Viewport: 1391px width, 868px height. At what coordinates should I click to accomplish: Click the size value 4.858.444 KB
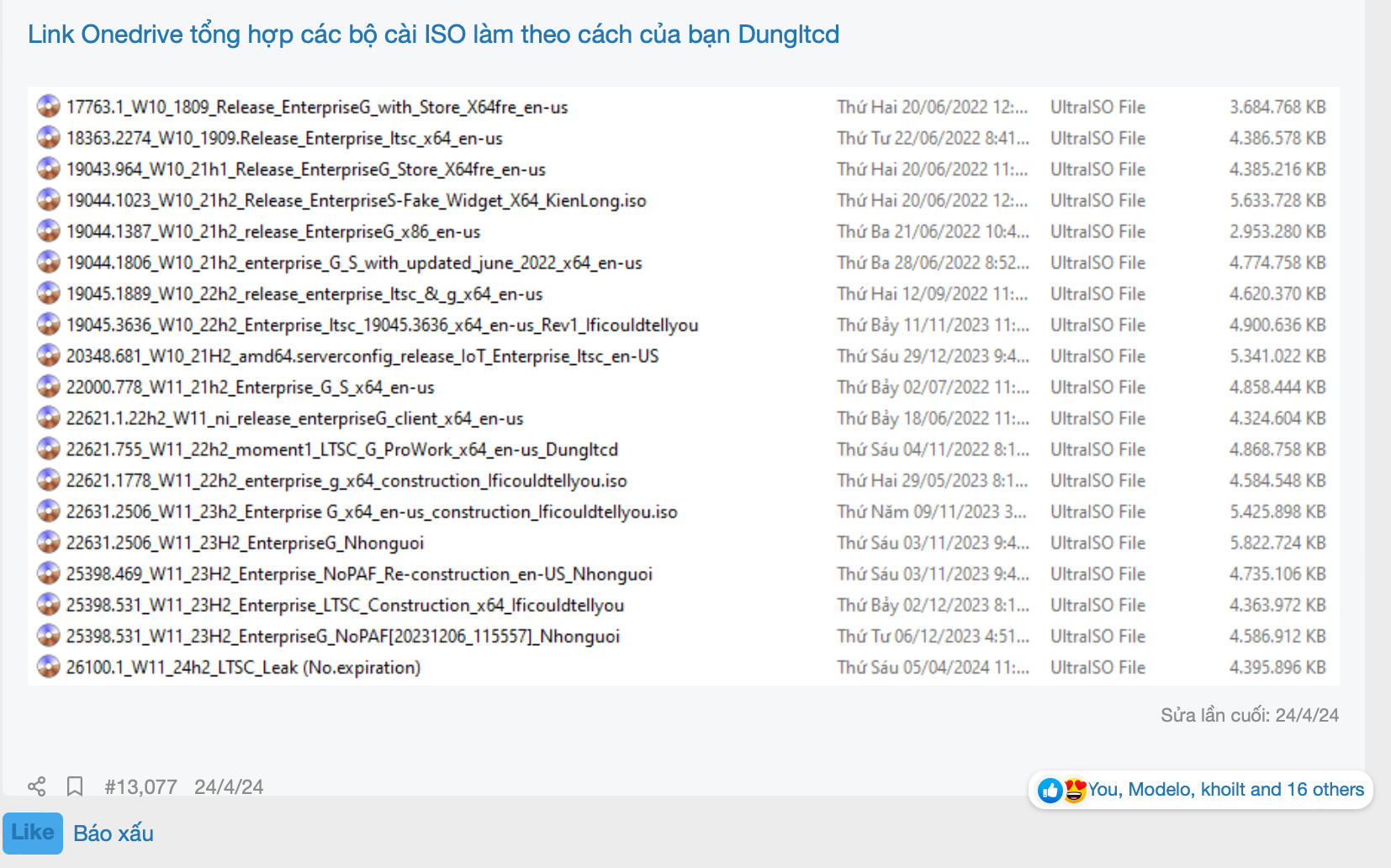pos(1277,387)
